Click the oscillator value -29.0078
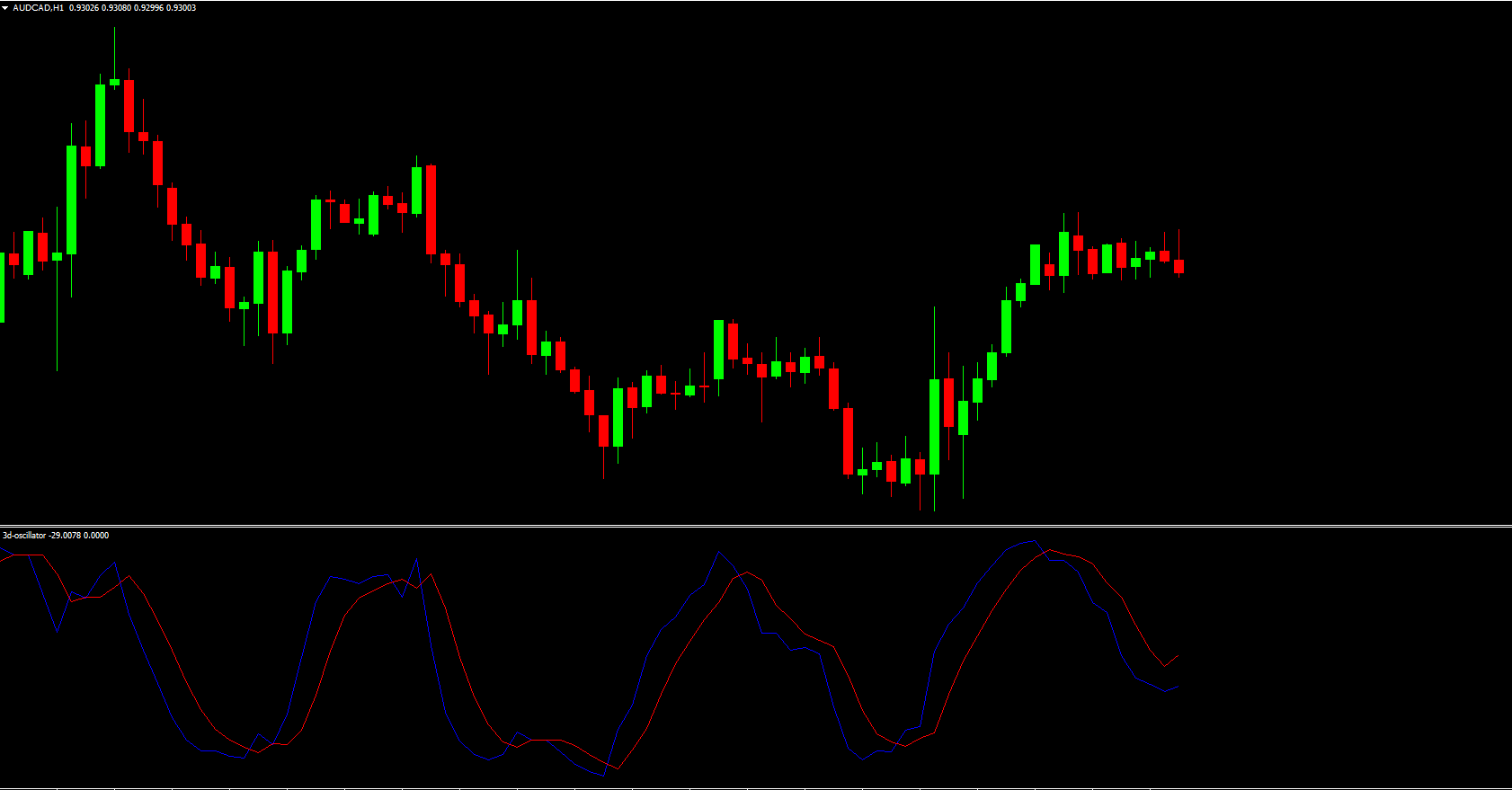 (65, 536)
